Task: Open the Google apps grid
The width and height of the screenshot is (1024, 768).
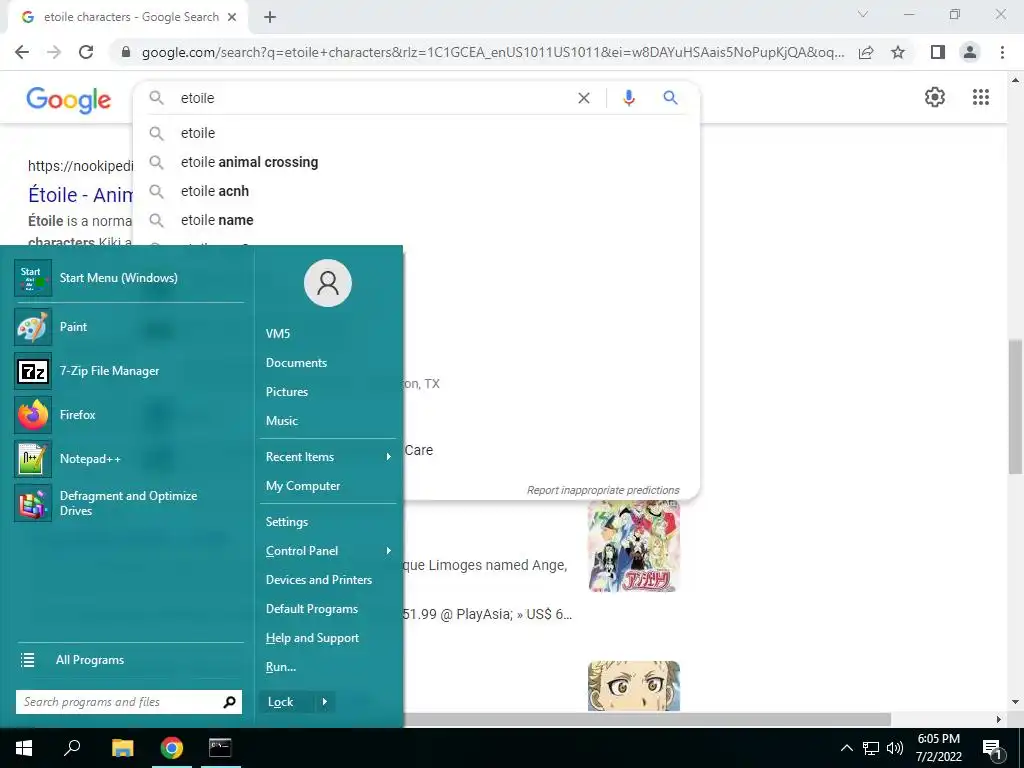Action: [980, 97]
